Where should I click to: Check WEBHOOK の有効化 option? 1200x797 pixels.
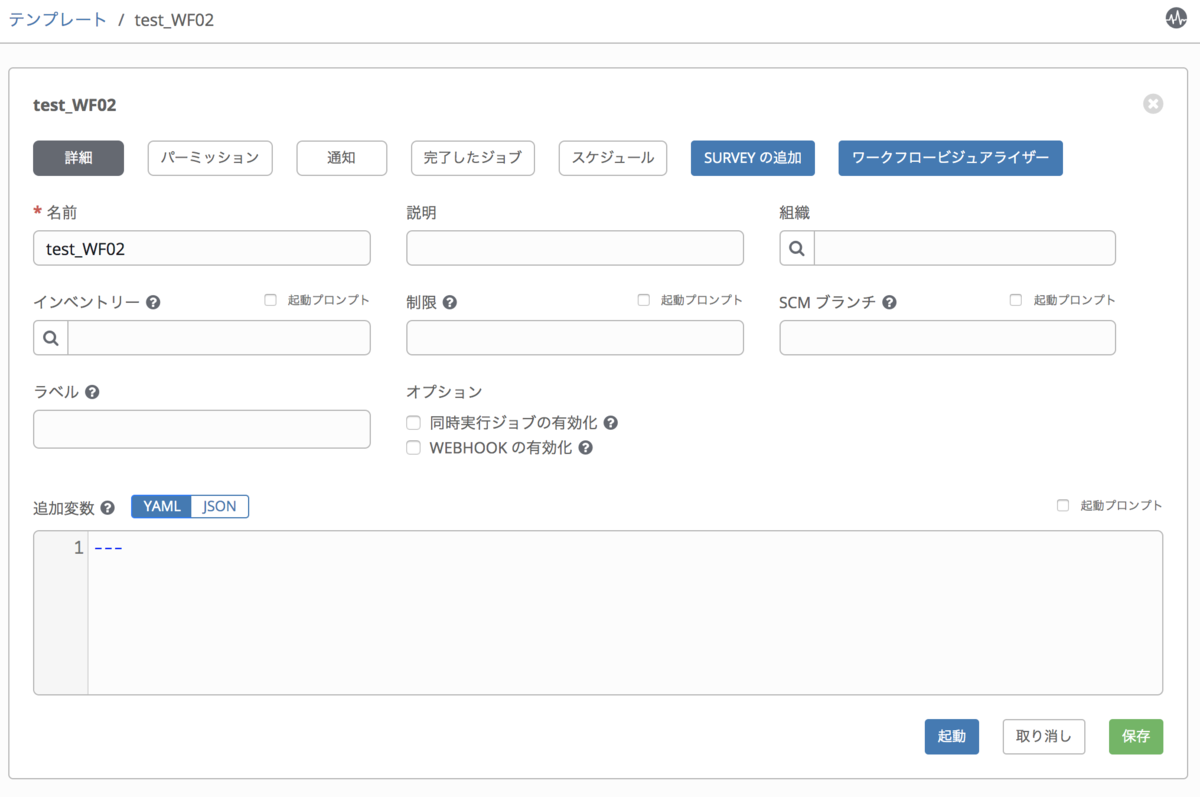(x=413, y=448)
